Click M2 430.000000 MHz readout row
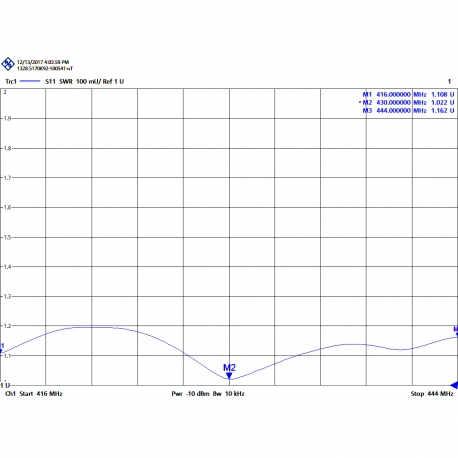The height and width of the screenshot is (458, 458). (x=407, y=102)
